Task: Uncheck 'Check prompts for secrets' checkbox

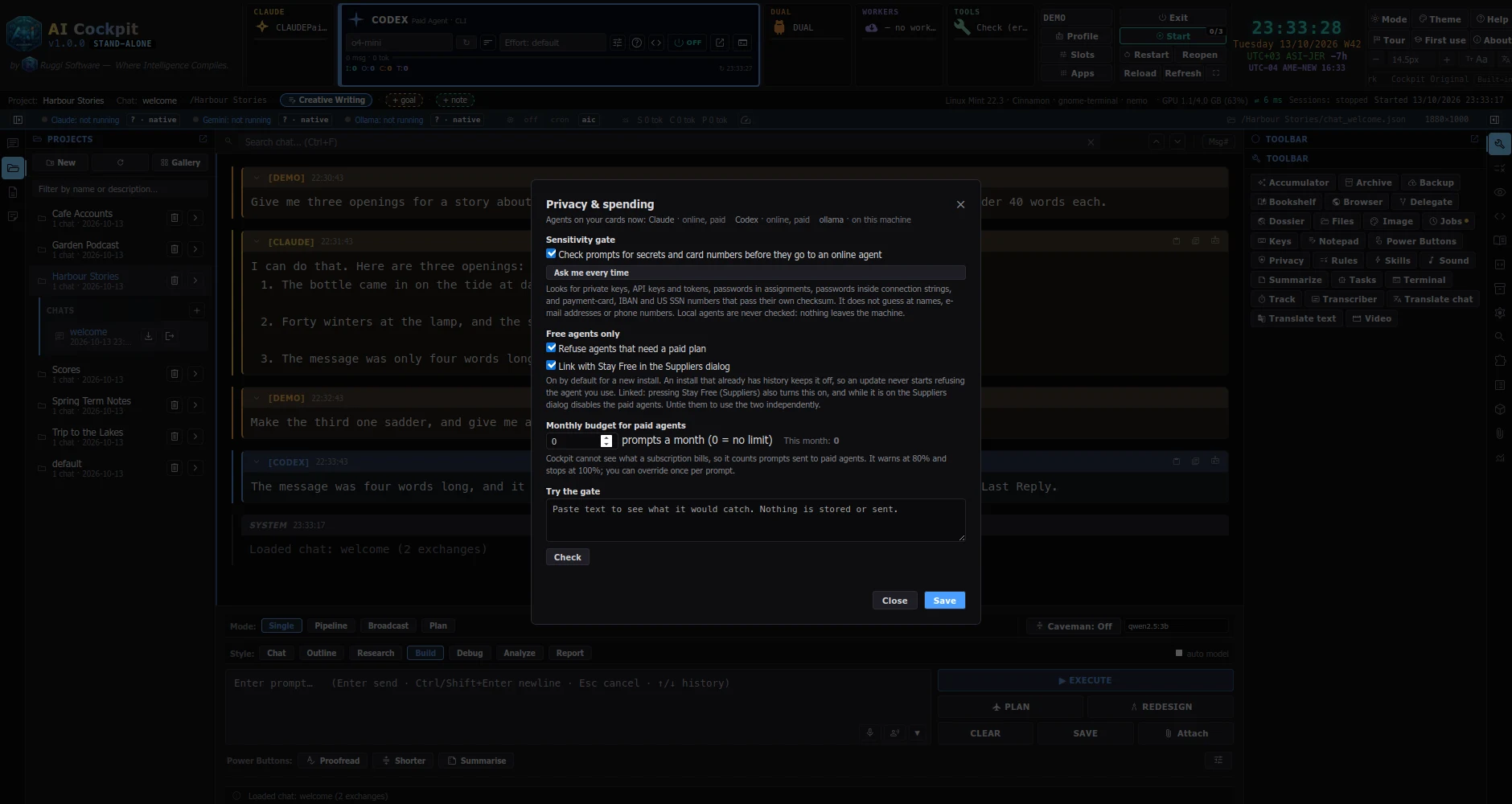Action: (x=551, y=254)
